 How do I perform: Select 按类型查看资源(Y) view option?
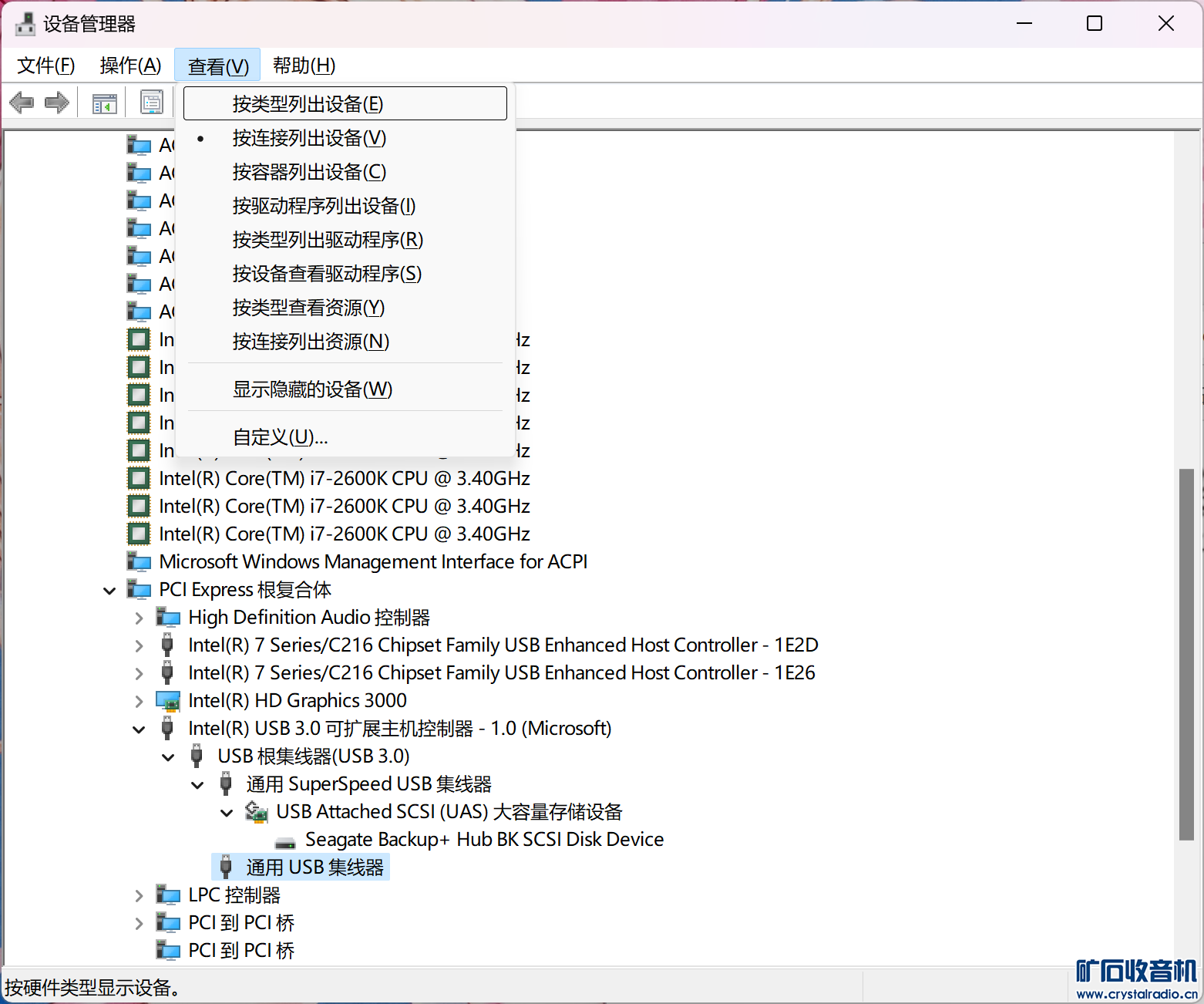(345, 308)
